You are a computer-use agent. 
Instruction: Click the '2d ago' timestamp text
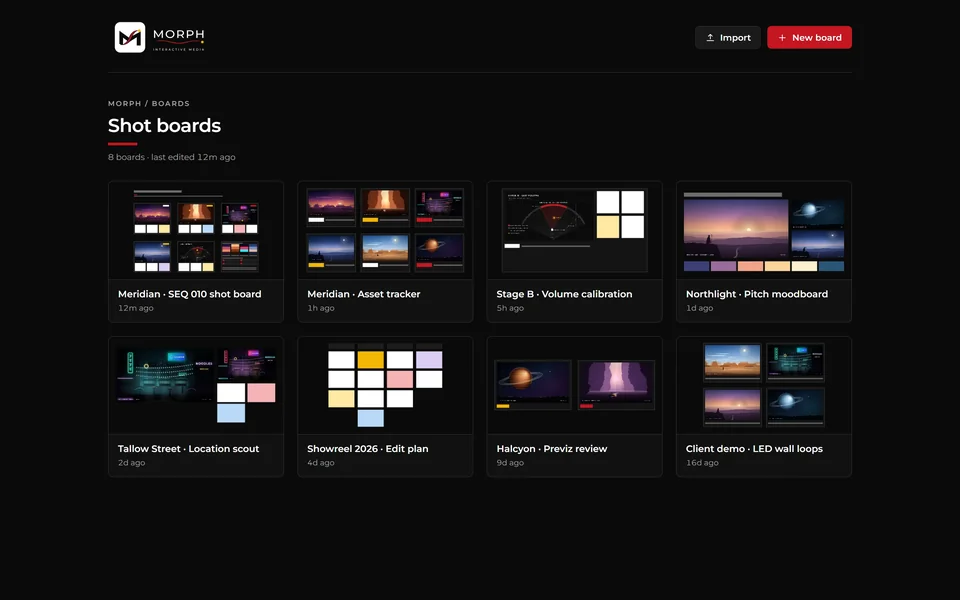132,463
